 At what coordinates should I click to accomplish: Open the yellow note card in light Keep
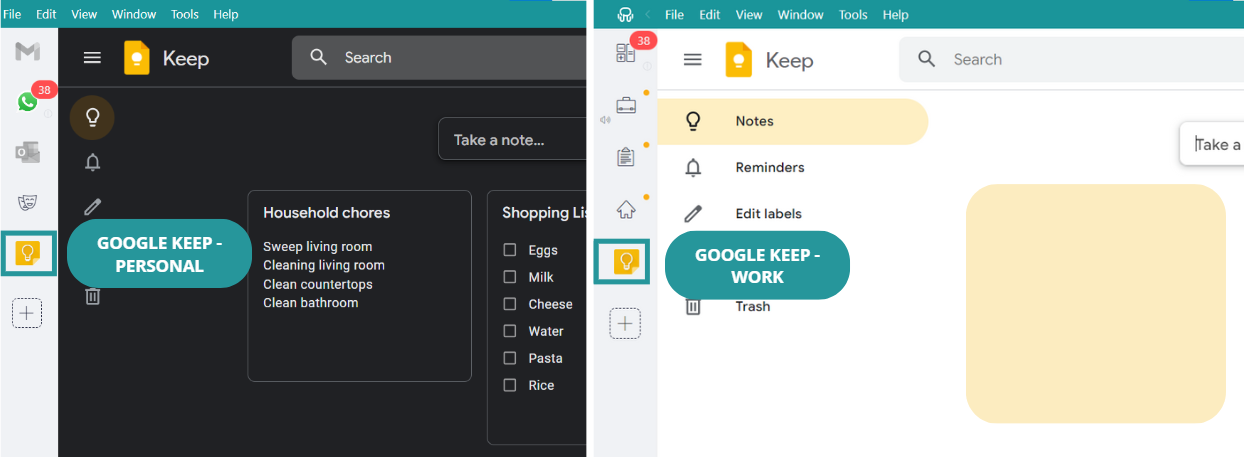(1096, 303)
